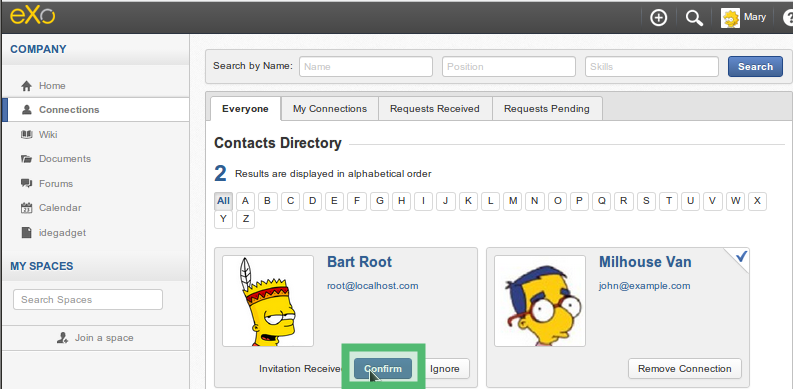This screenshot has width=793, height=389.
Task: Switch to My Connections tab
Action: pos(330,109)
